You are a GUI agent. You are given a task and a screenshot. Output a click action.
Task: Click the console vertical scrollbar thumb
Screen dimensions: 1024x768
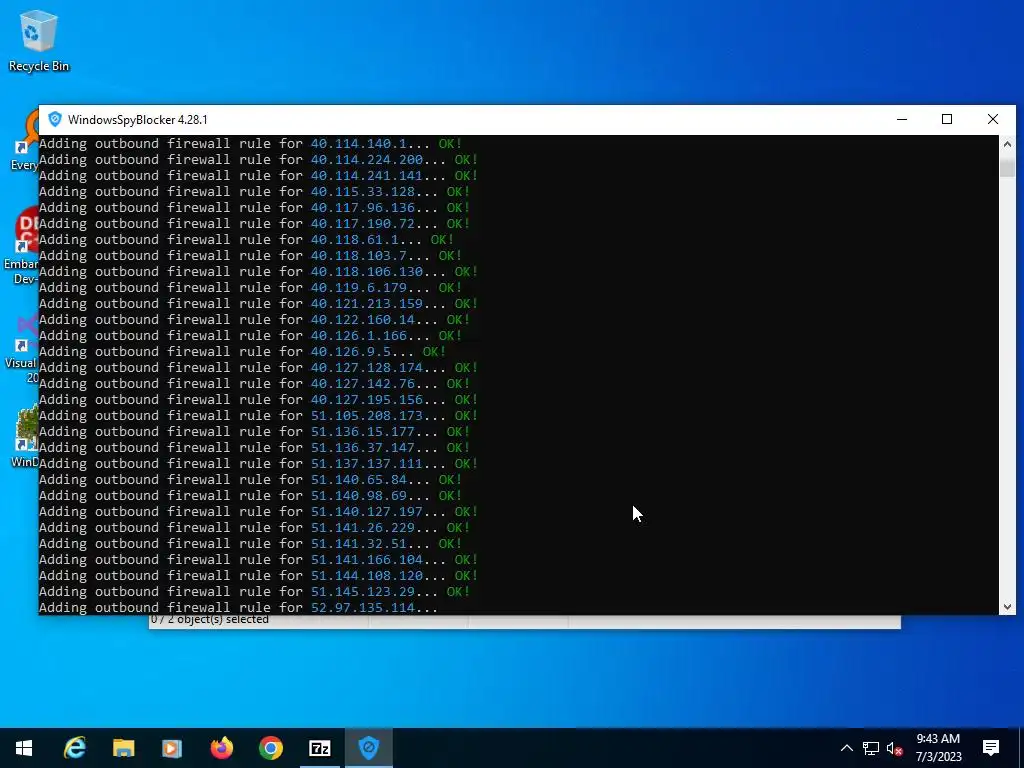(1007, 166)
